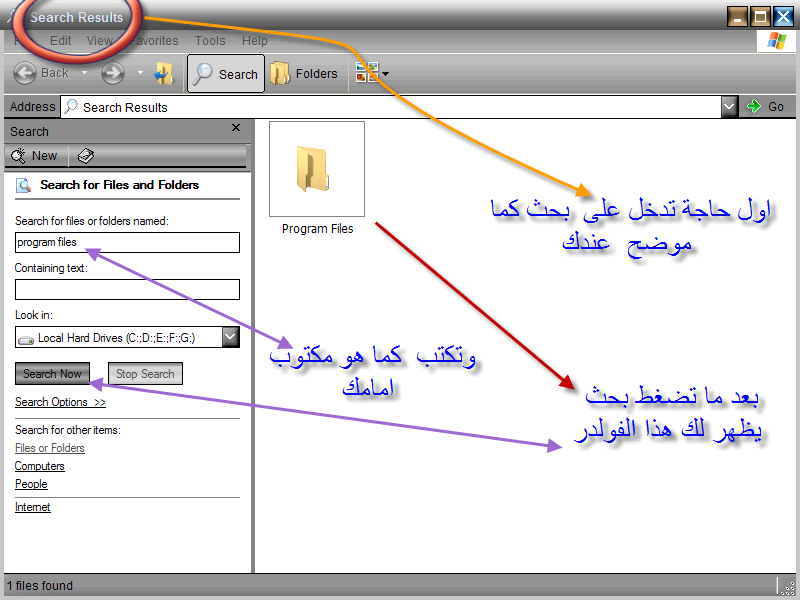Image resolution: width=800 pixels, height=600 pixels.
Task: Expand Search Options
Action: 60,402
